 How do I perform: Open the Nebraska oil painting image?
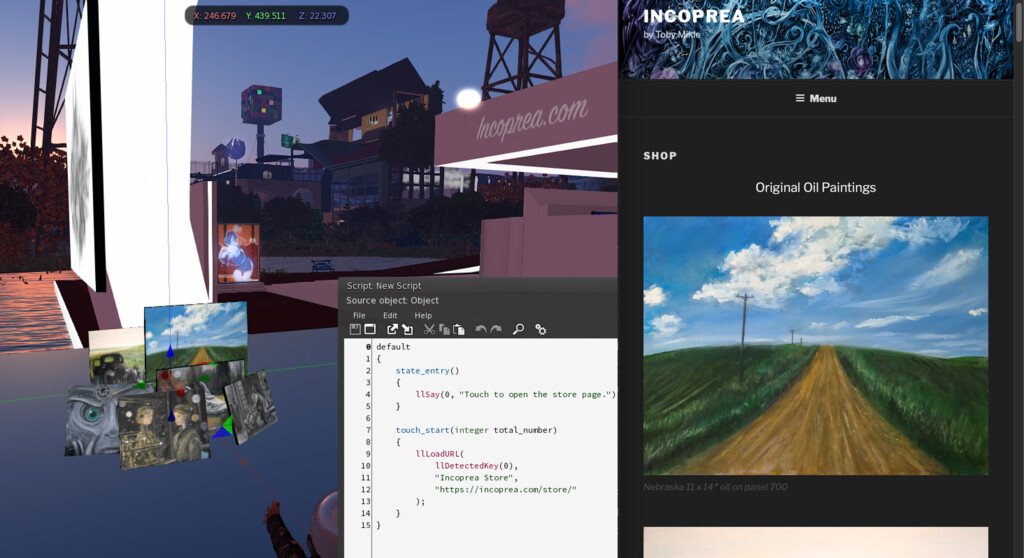(815, 345)
